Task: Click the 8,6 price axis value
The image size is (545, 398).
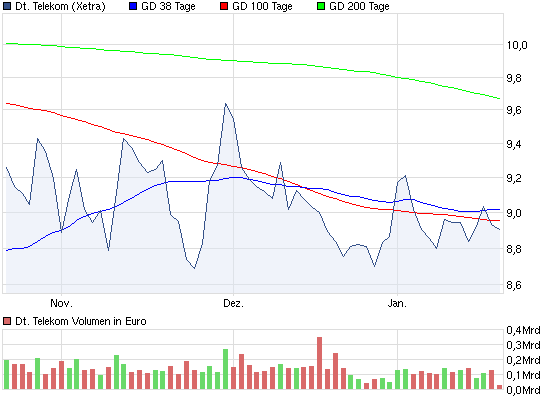Action: tap(514, 285)
